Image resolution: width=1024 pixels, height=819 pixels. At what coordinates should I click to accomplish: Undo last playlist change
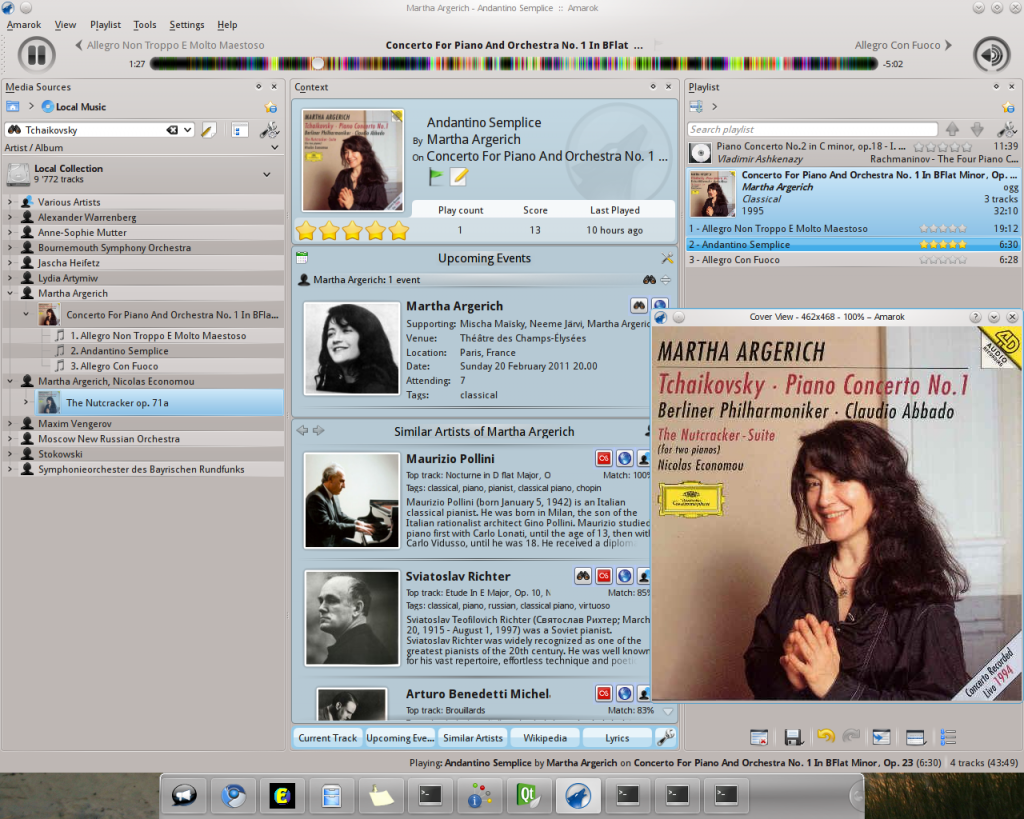(825, 737)
